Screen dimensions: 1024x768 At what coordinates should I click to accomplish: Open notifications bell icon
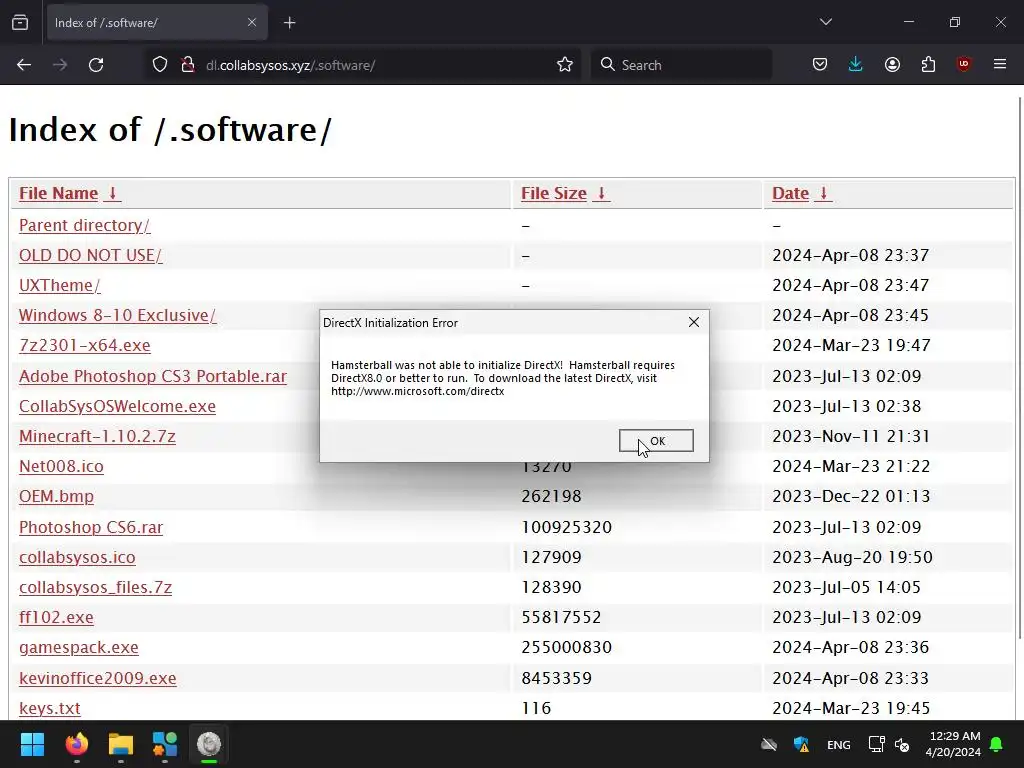997,744
